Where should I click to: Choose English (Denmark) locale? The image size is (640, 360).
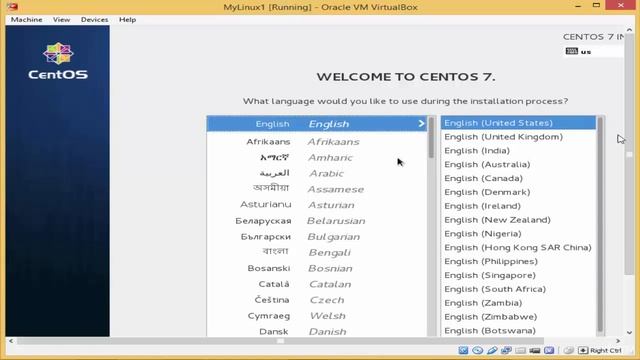pos(518,192)
